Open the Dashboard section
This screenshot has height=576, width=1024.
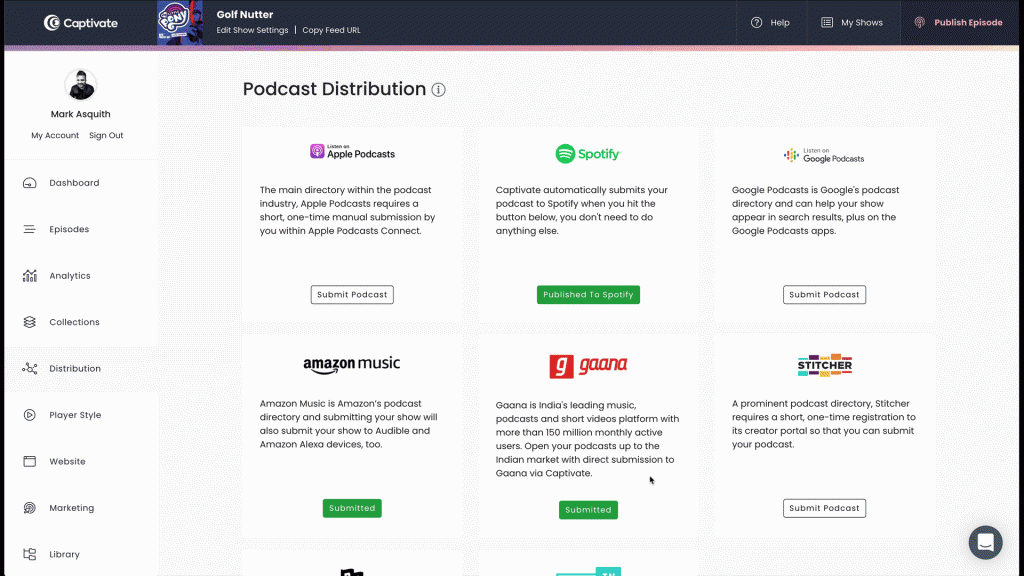click(75, 182)
